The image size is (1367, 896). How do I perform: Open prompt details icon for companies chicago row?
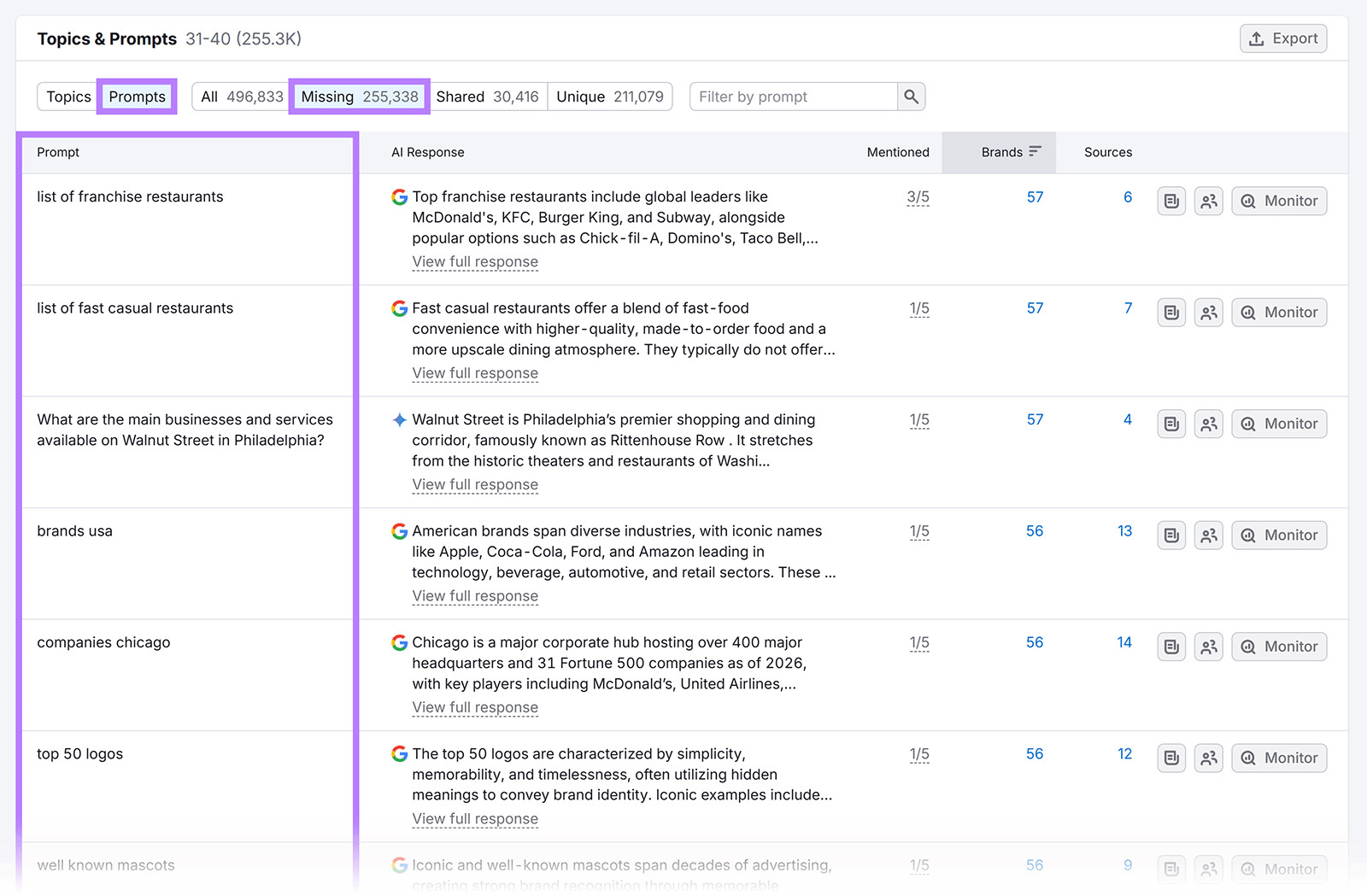coord(1171,647)
